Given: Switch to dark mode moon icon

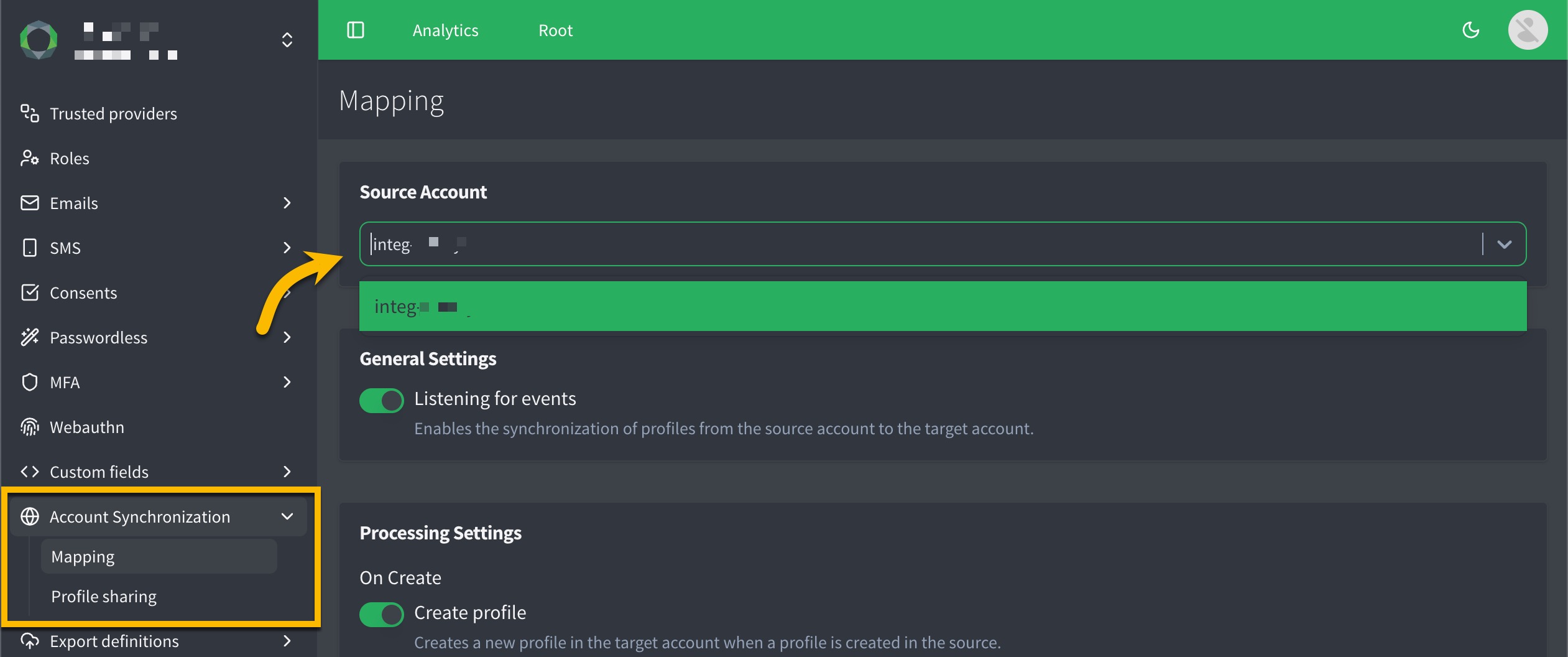Looking at the screenshot, I should (x=1470, y=30).
